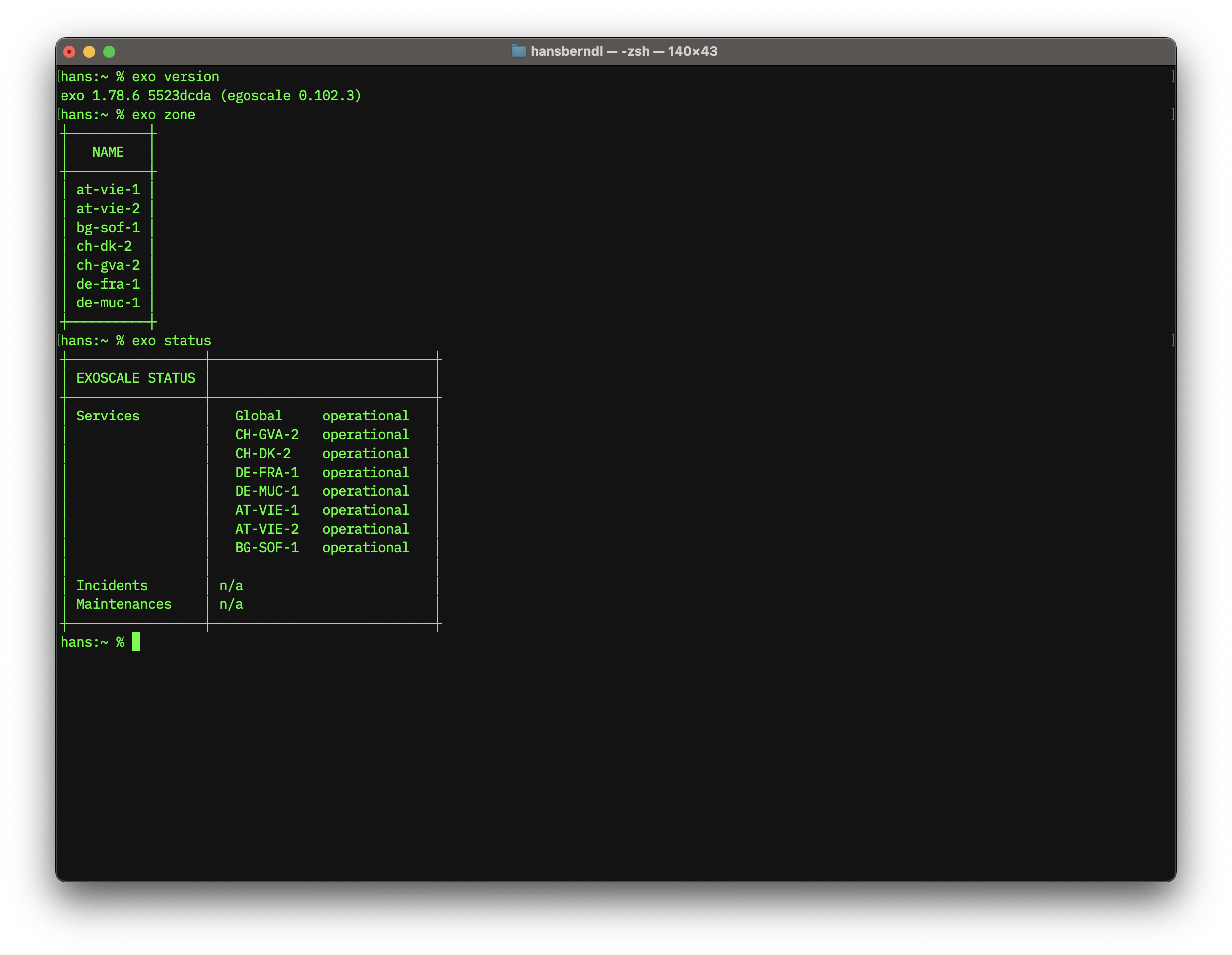Screen dimensions: 1232x955
Task: Click 'operational' status next to AT-VIE-1
Action: click(x=366, y=510)
